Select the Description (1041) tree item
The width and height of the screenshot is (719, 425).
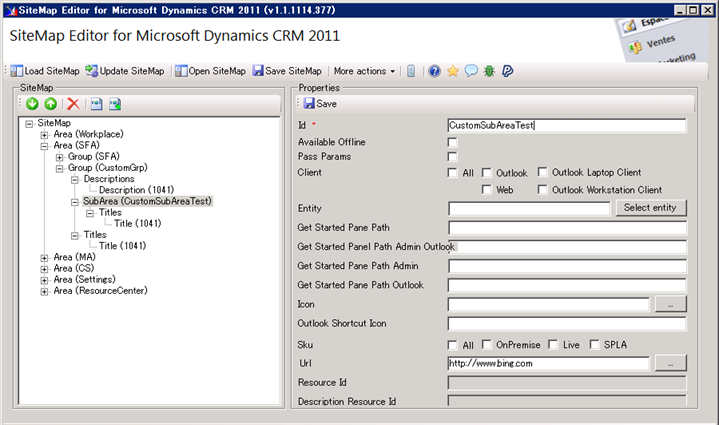[136, 190]
